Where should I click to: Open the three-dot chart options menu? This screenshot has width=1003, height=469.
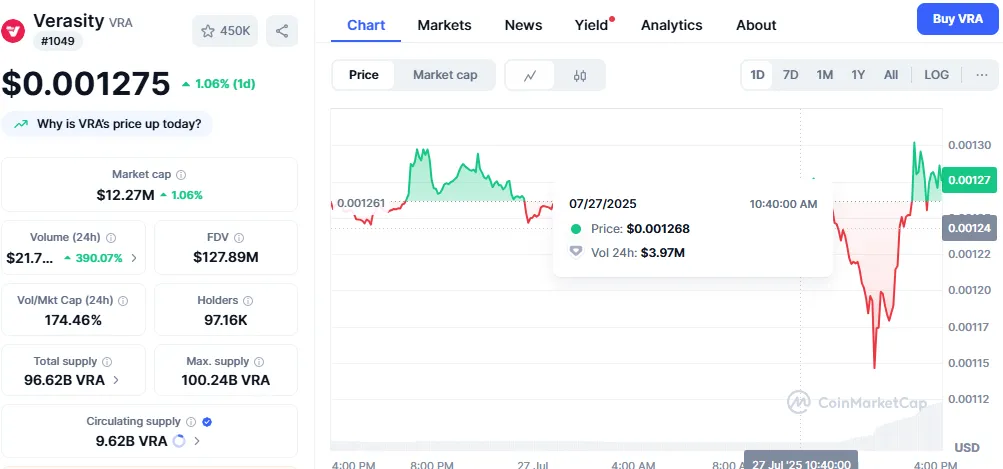(980, 75)
